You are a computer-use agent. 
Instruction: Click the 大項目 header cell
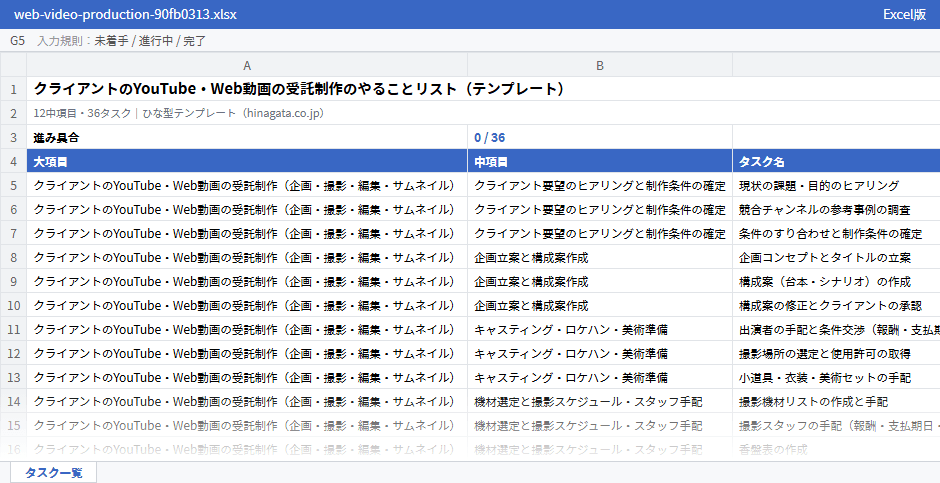[x=247, y=161]
